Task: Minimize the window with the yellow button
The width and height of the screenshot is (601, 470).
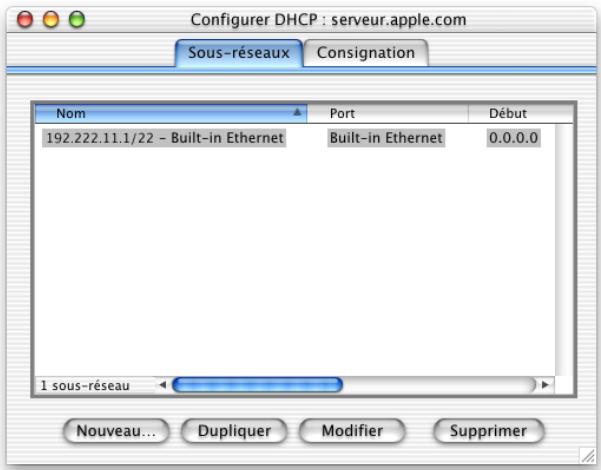Action: click(x=51, y=19)
